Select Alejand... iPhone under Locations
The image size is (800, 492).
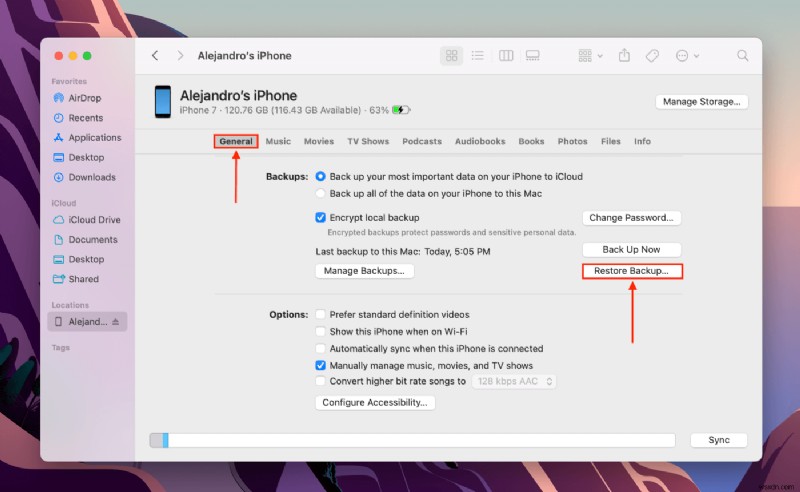pos(87,322)
